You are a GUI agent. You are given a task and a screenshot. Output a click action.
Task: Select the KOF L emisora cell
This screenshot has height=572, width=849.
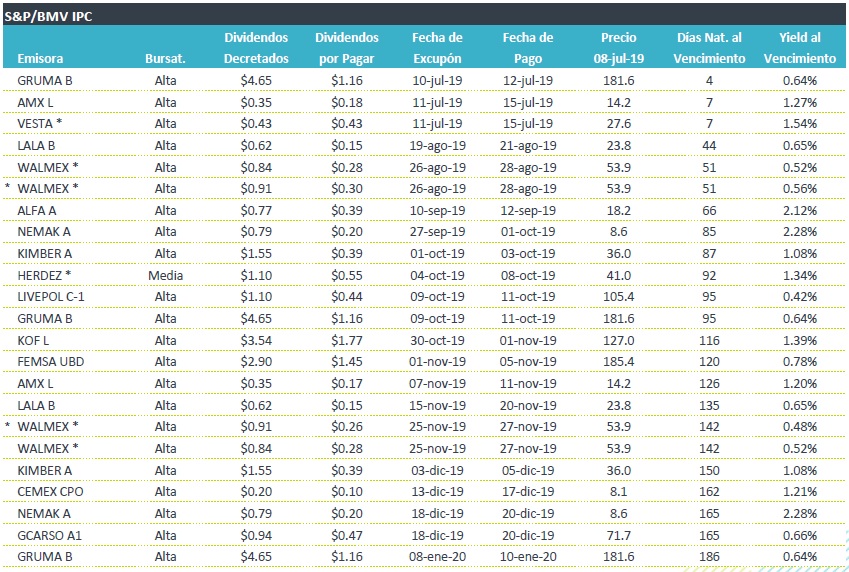click(33, 340)
